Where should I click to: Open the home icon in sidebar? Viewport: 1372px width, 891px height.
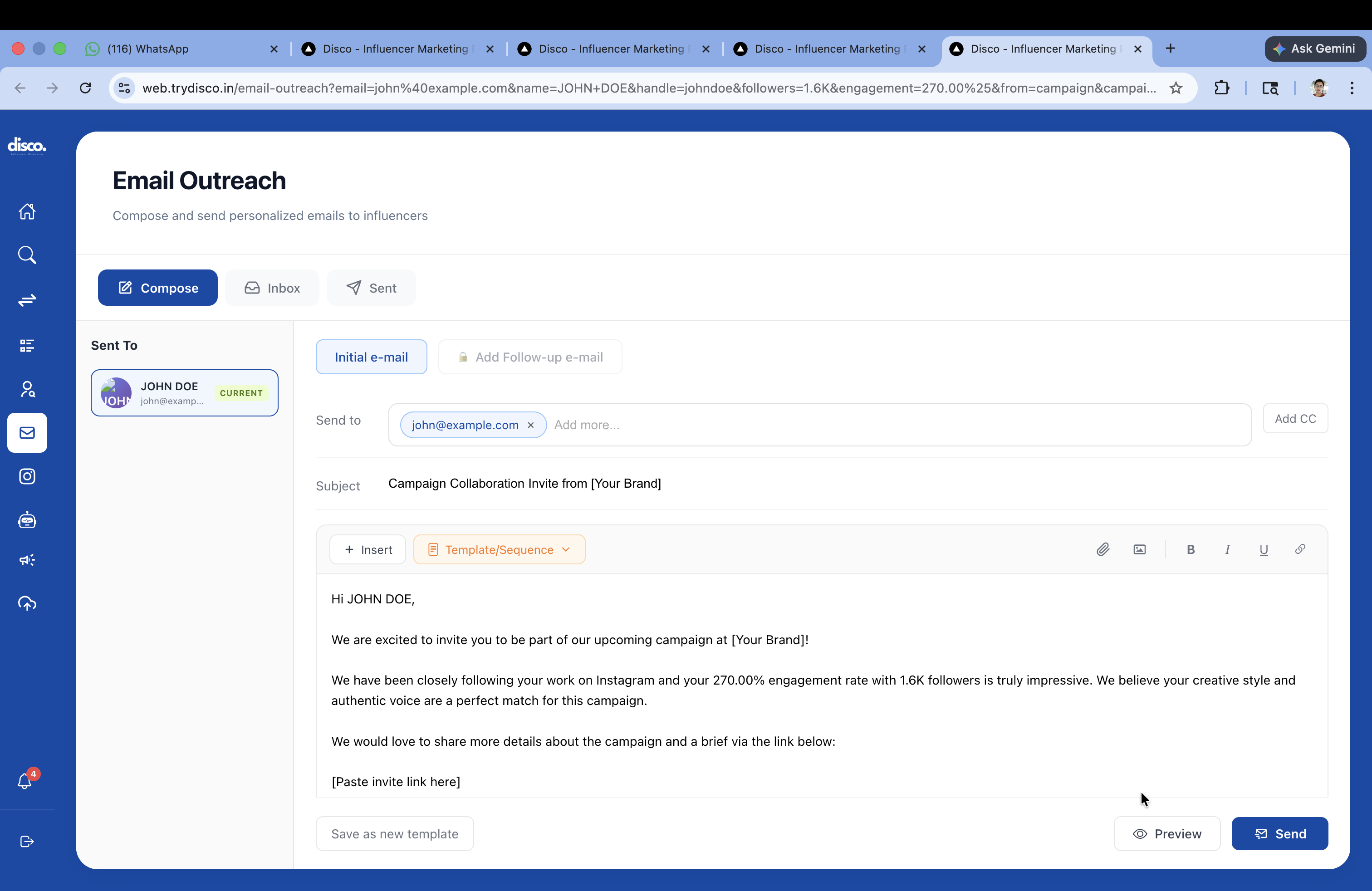click(27, 211)
